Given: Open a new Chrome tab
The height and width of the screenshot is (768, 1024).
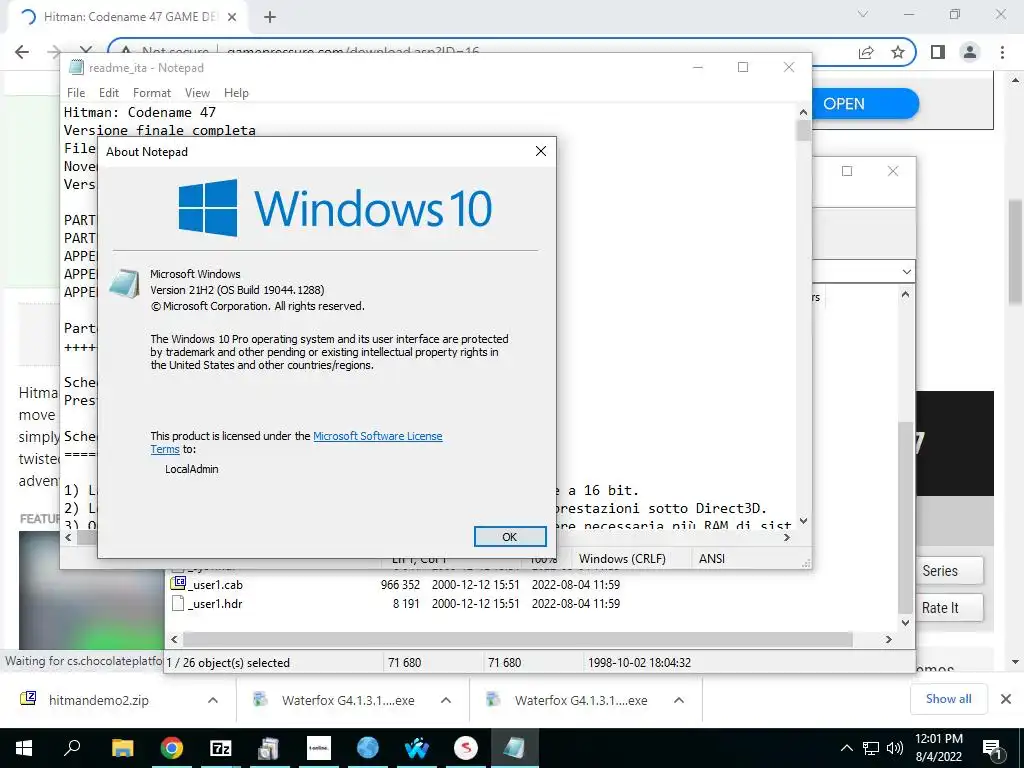Looking at the screenshot, I should tap(270, 17).
